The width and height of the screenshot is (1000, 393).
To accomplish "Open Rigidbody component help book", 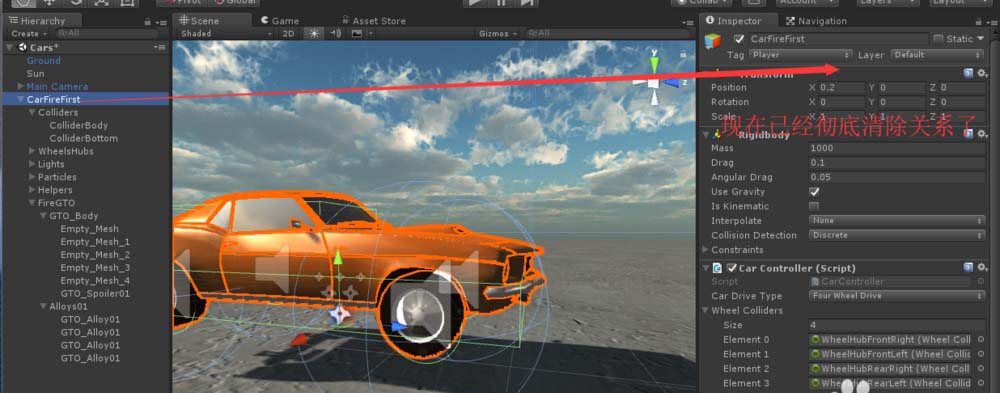I will pos(968,133).
